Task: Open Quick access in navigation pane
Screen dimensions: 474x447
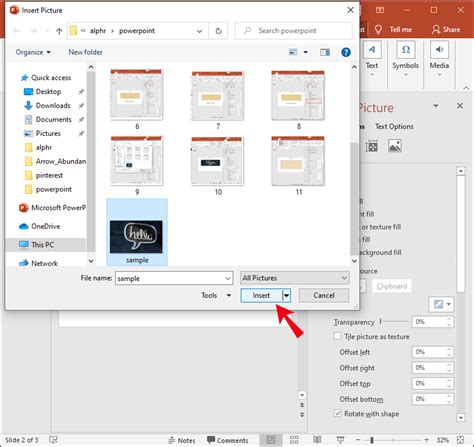Action: 46,78
